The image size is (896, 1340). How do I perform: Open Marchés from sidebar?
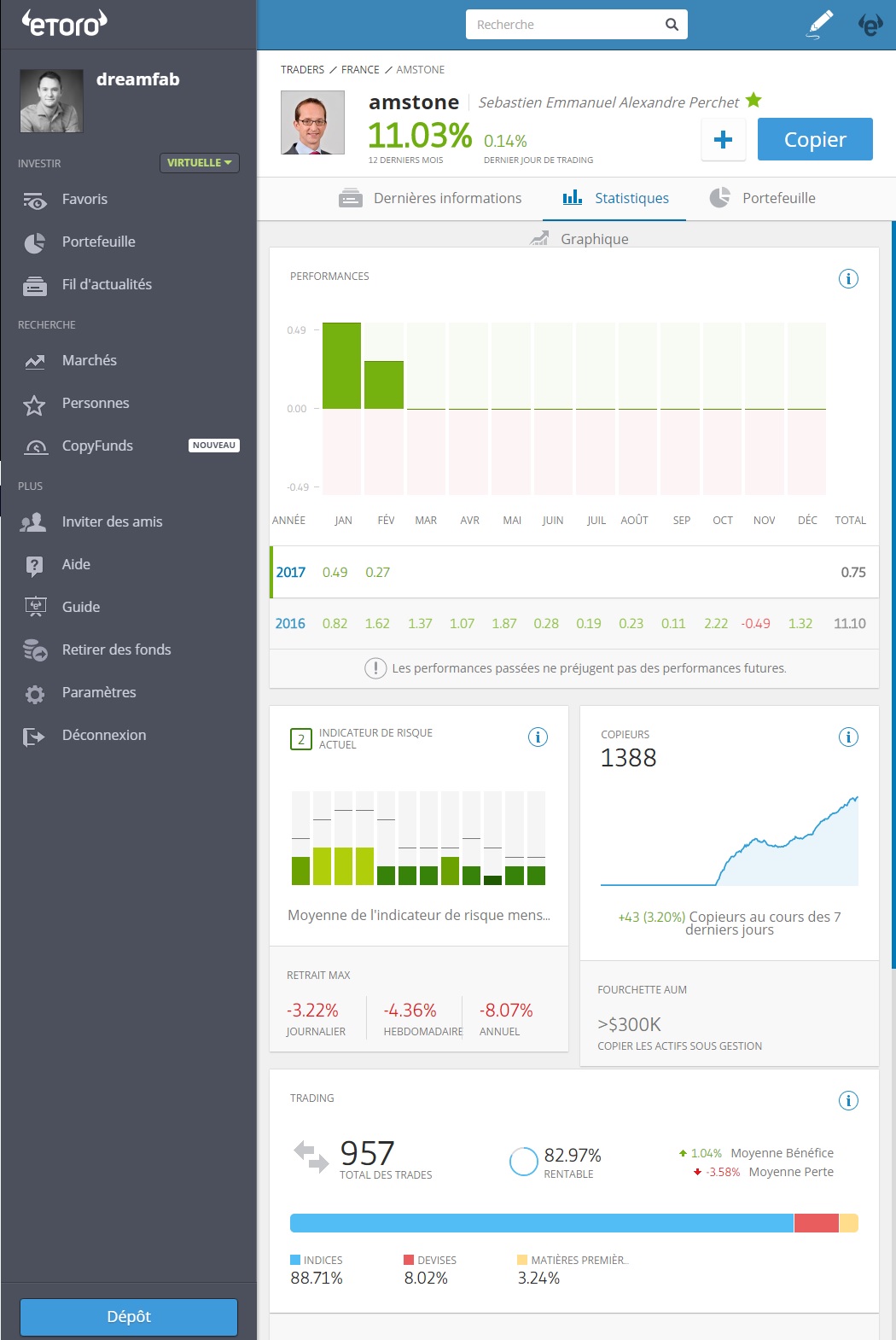[89, 360]
